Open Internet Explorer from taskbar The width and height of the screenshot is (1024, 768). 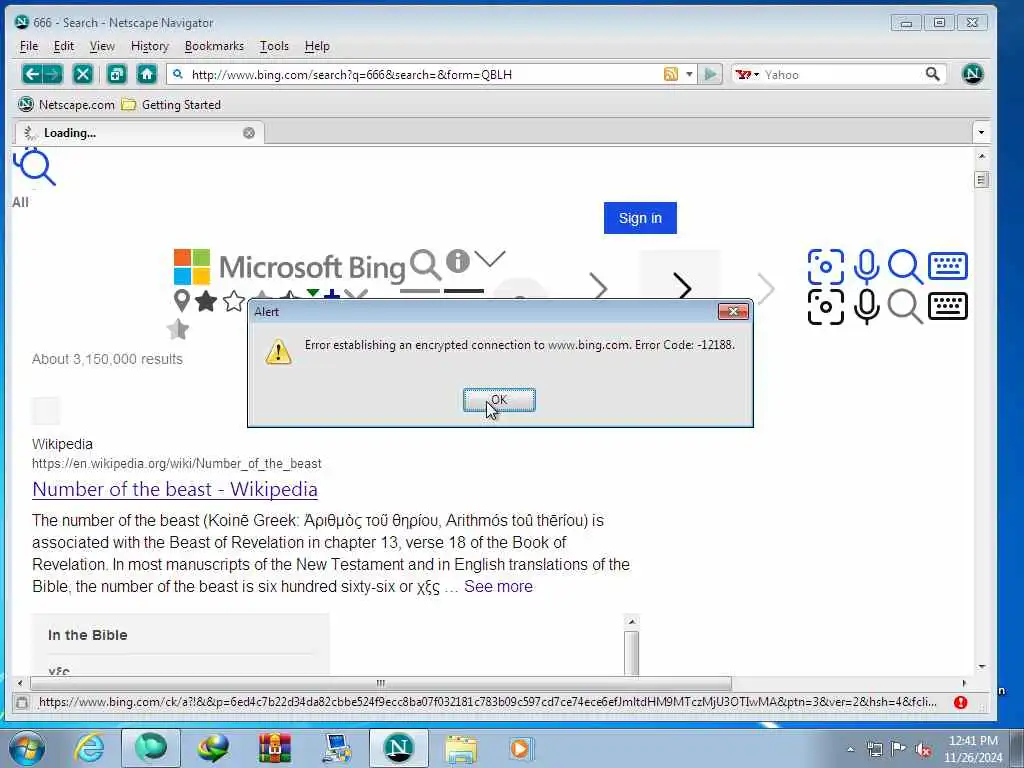coord(89,748)
